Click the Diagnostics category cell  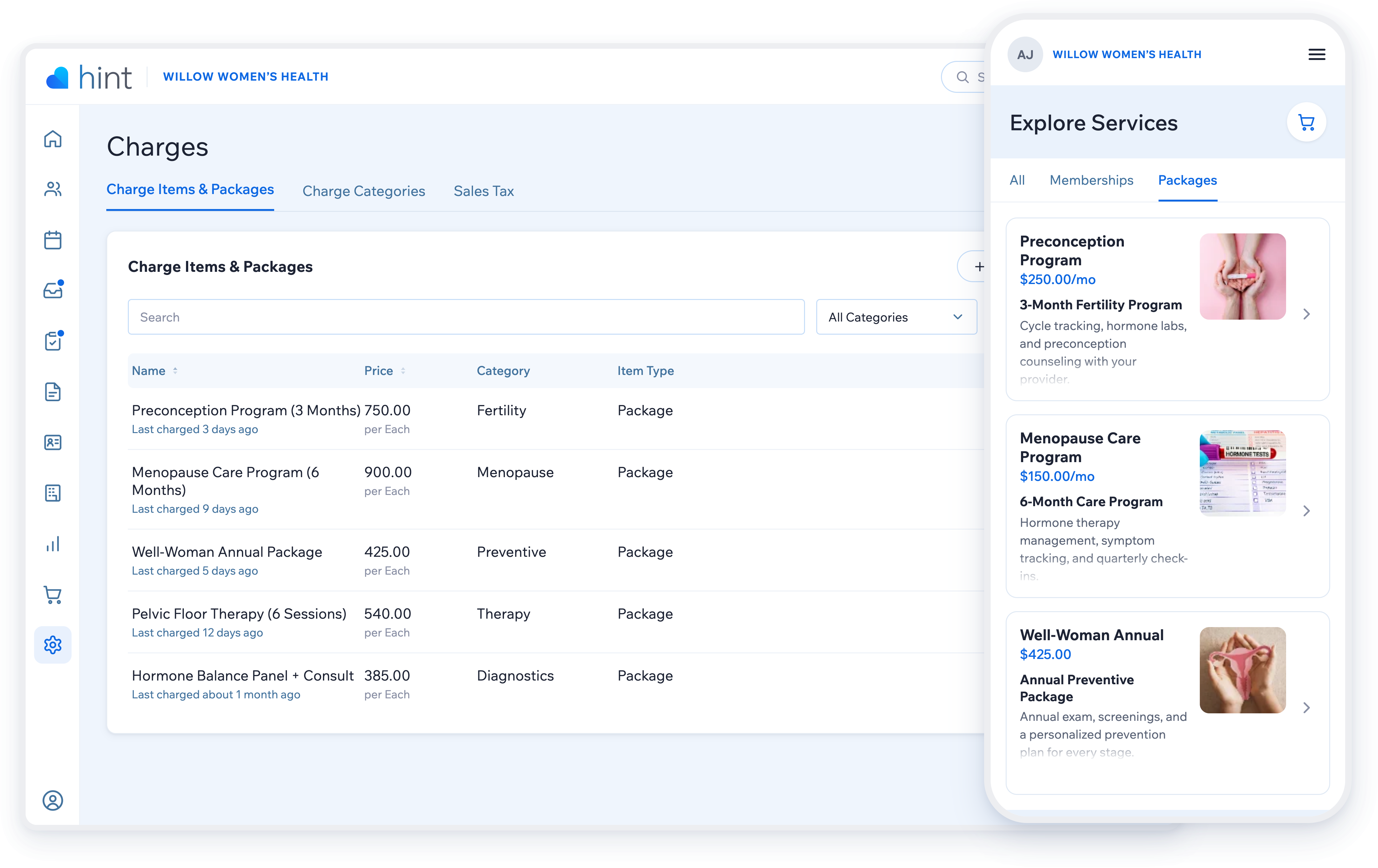point(515,675)
